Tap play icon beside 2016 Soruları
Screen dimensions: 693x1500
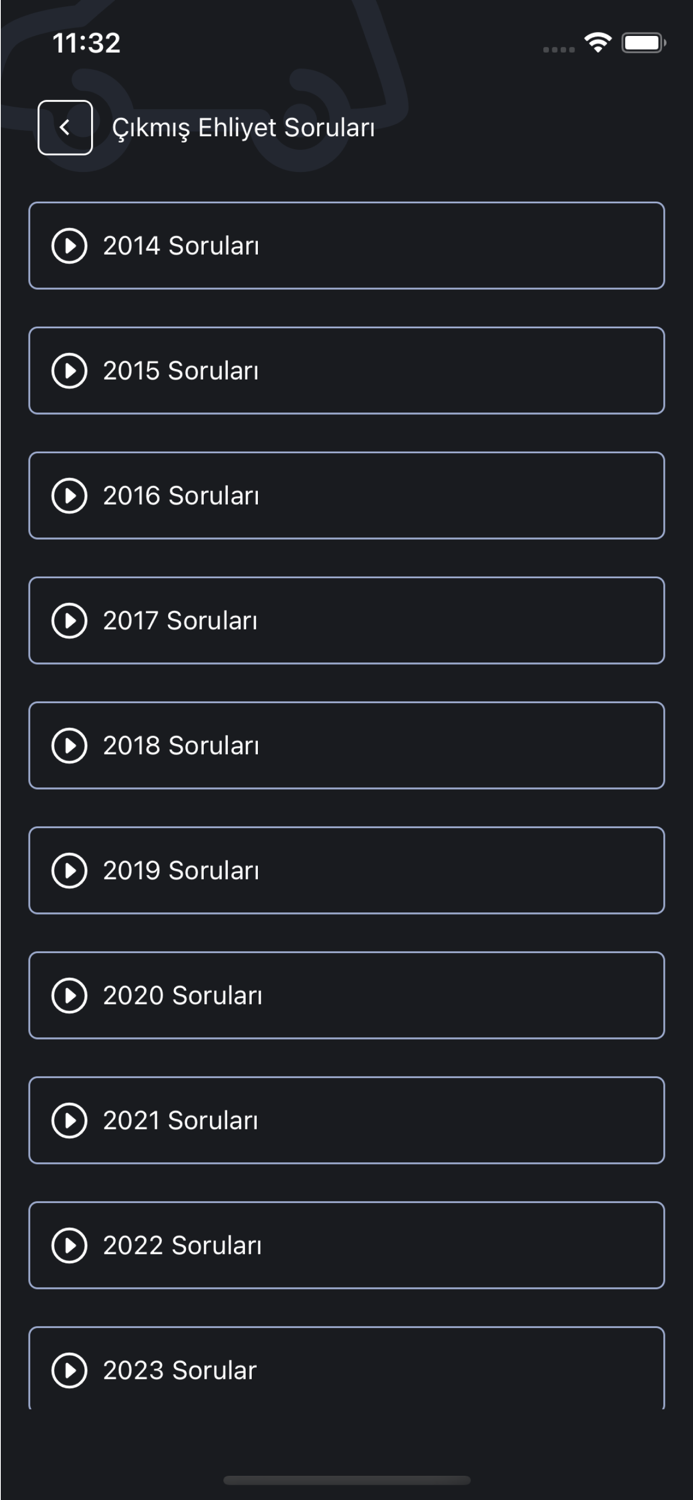[69, 496]
